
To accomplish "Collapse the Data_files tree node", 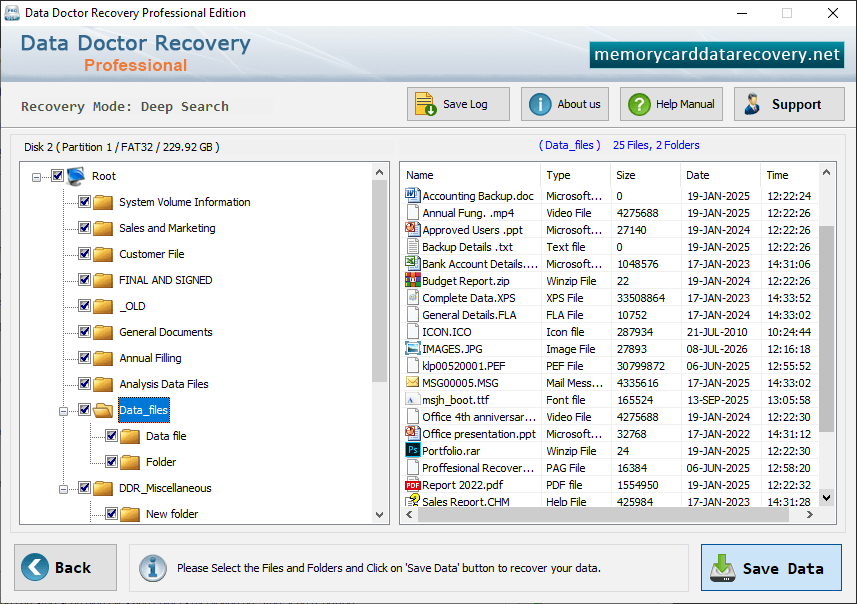I will 63,411.
